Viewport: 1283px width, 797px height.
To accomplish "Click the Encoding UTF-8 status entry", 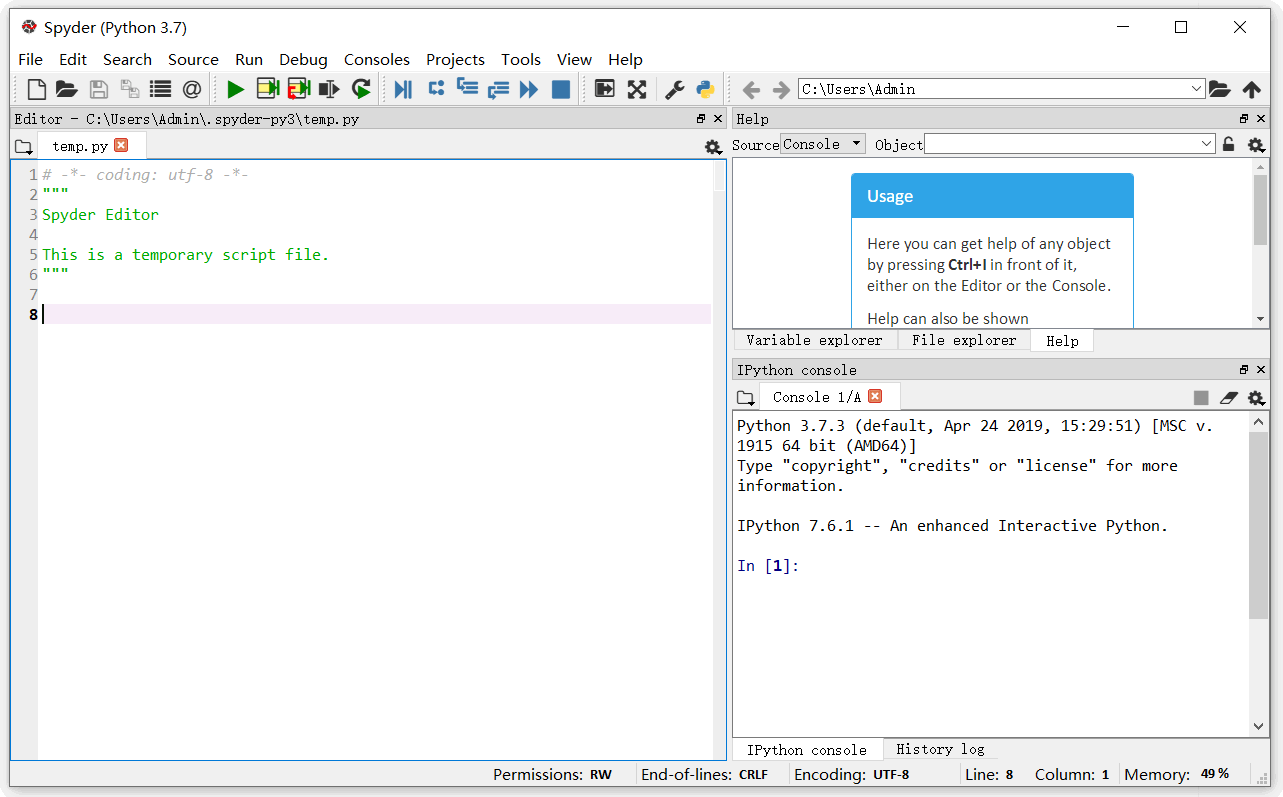I will point(852,774).
